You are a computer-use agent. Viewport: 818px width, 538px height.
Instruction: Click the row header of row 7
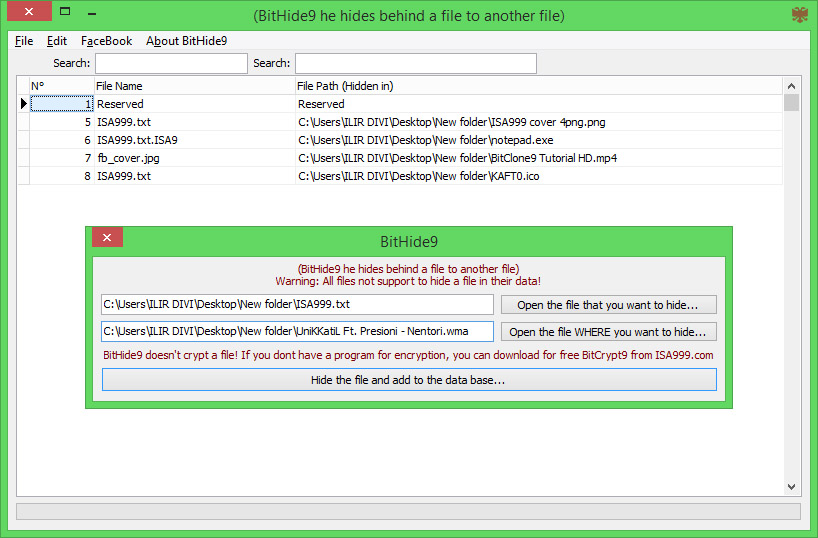point(23,158)
